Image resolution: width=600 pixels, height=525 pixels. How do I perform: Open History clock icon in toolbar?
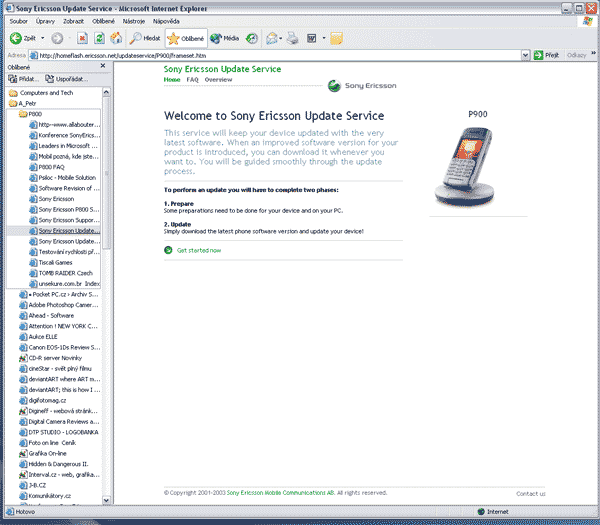pyautogui.click(x=251, y=38)
